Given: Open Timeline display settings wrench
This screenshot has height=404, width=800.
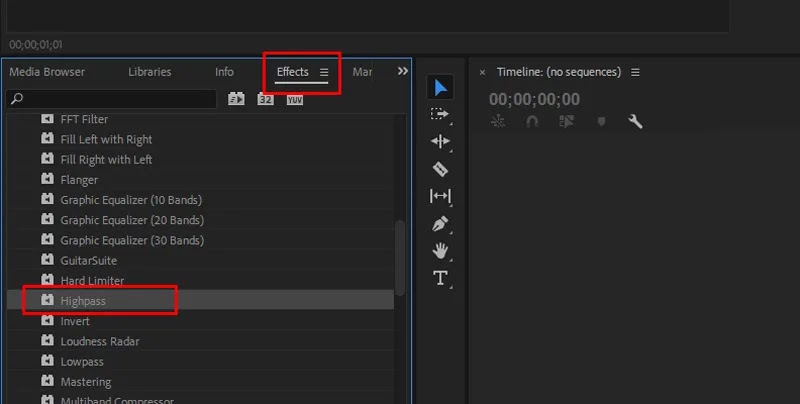Looking at the screenshot, I should (635, 121).
